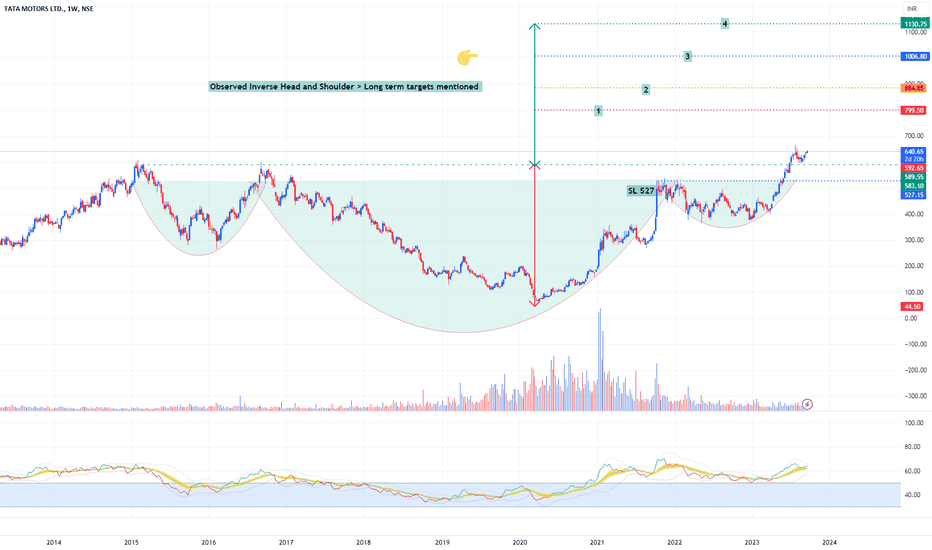Click the 700.00 price scale label
Viewport: 932px width, 550px height.
[915, 136]
